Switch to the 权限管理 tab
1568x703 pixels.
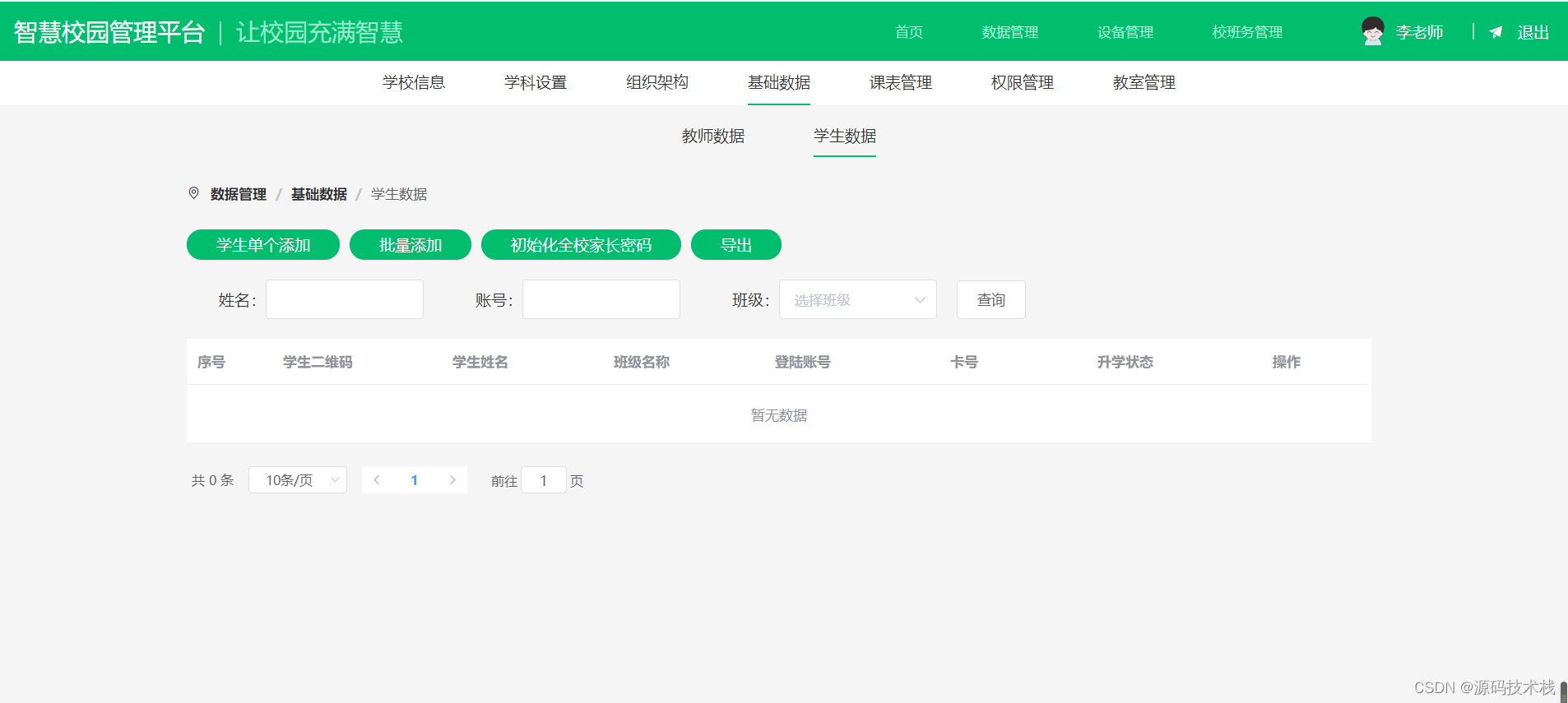click(1023, 82)
